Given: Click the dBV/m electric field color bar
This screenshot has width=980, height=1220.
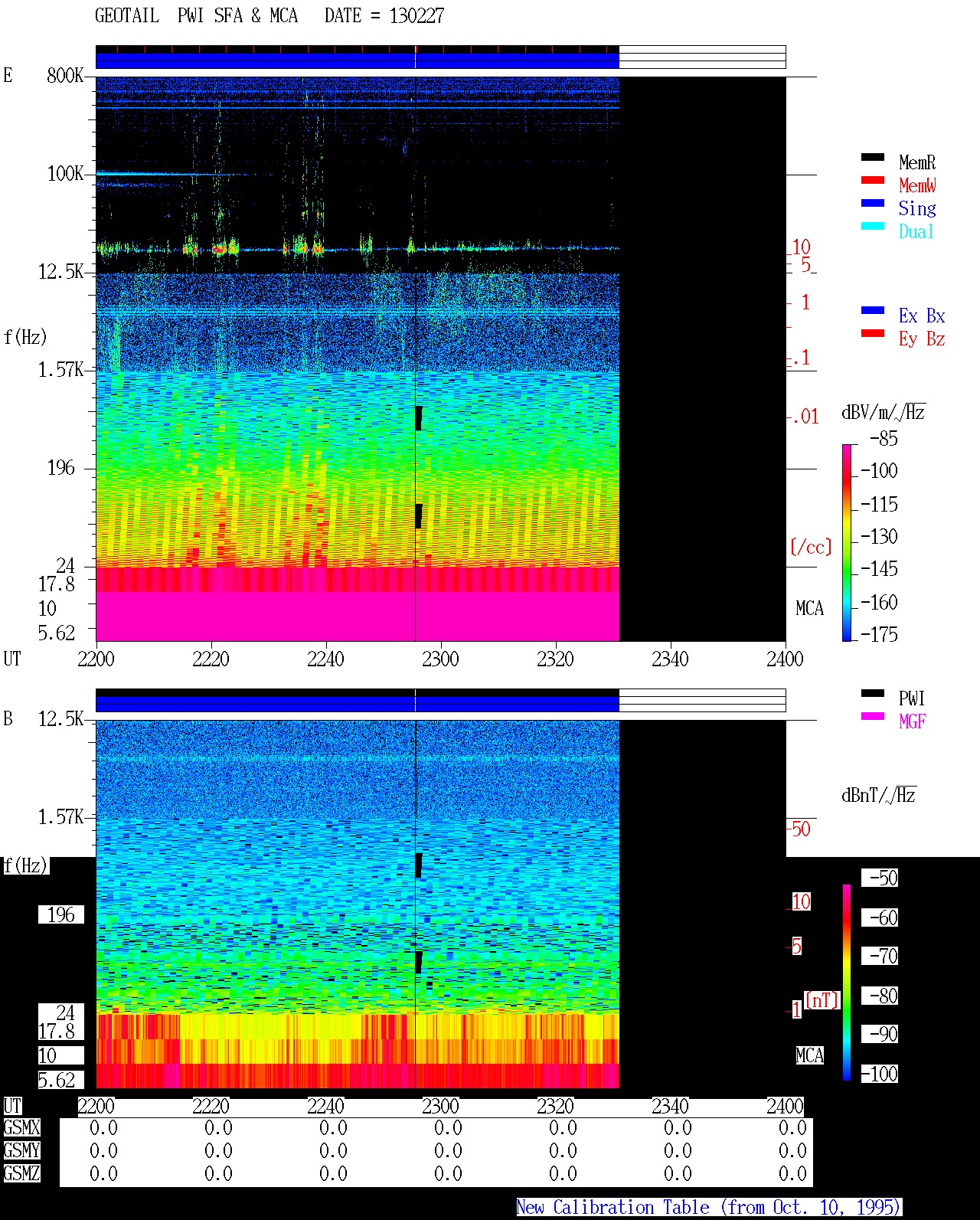Looking at the screenshot, I should [846, 542].
